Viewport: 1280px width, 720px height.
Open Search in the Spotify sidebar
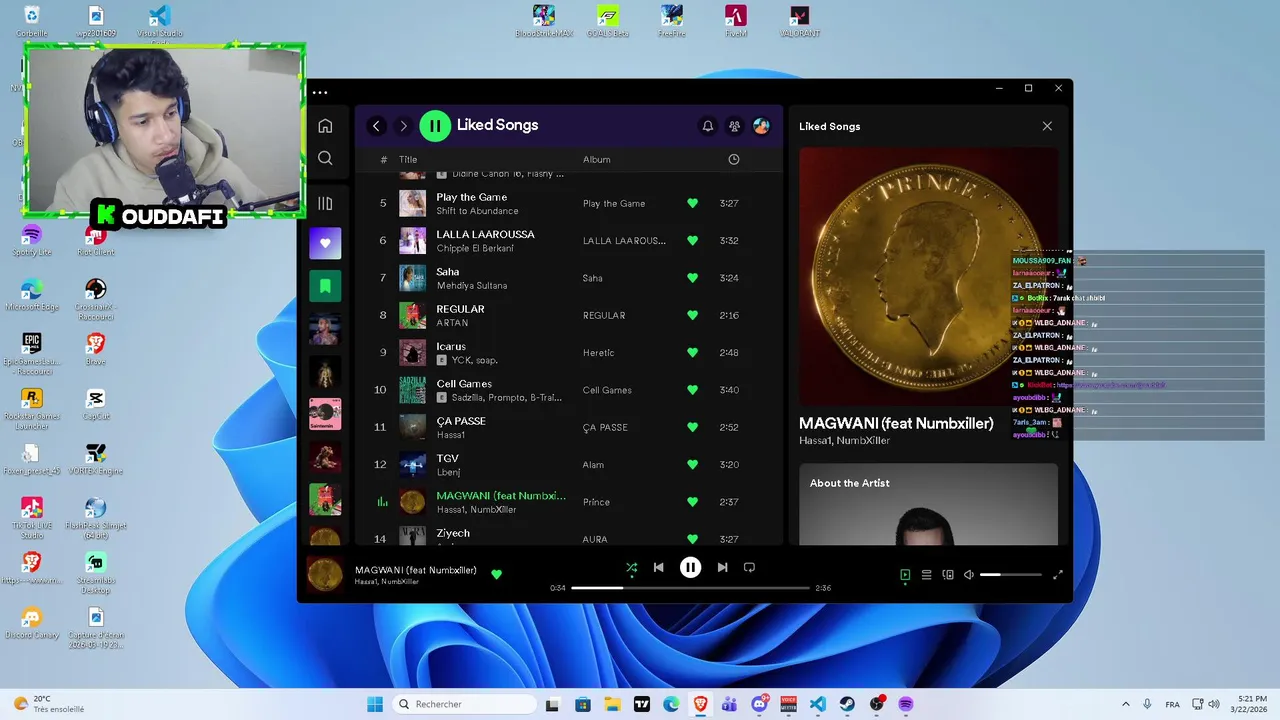(325, 158)
